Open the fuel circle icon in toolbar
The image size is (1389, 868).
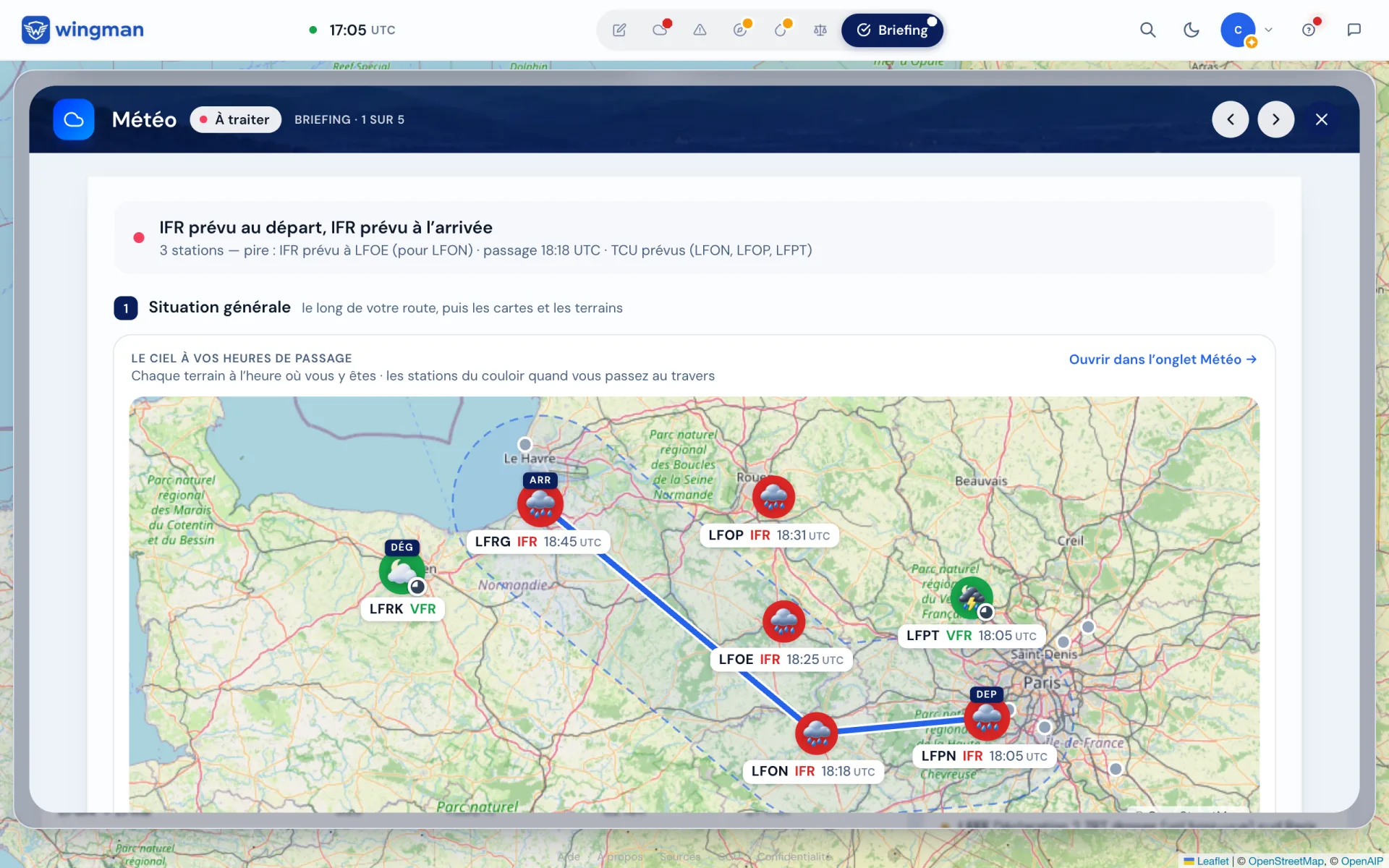[780, 30]
